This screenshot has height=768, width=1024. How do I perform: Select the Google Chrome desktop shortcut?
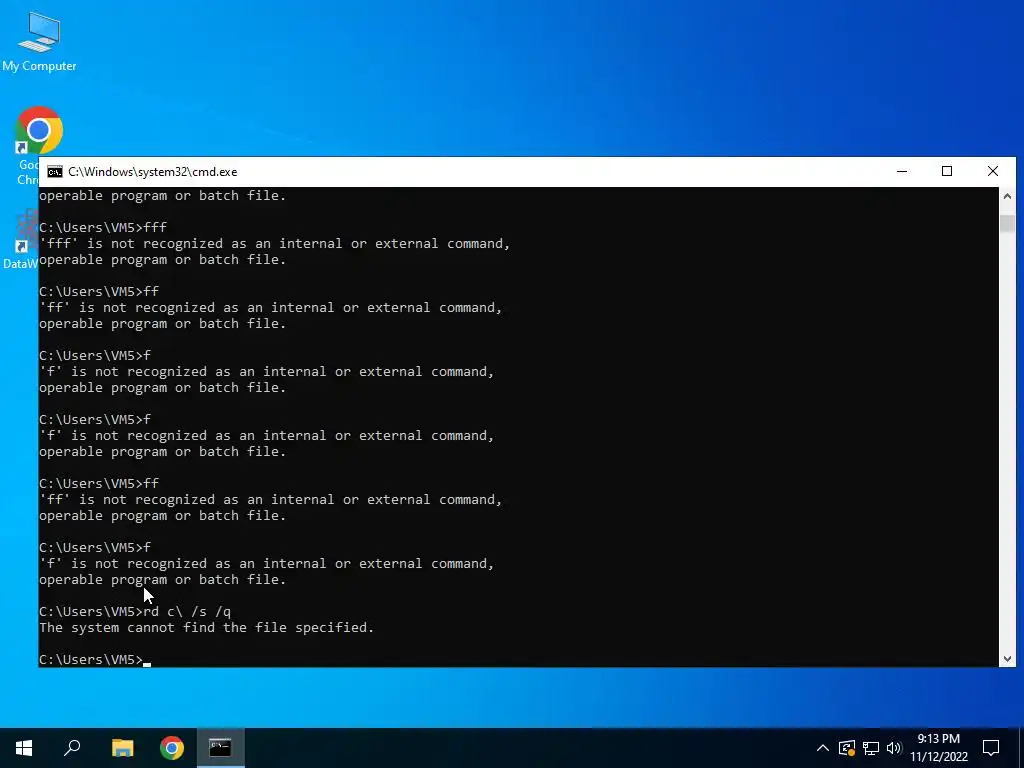[x=38, y=131]
